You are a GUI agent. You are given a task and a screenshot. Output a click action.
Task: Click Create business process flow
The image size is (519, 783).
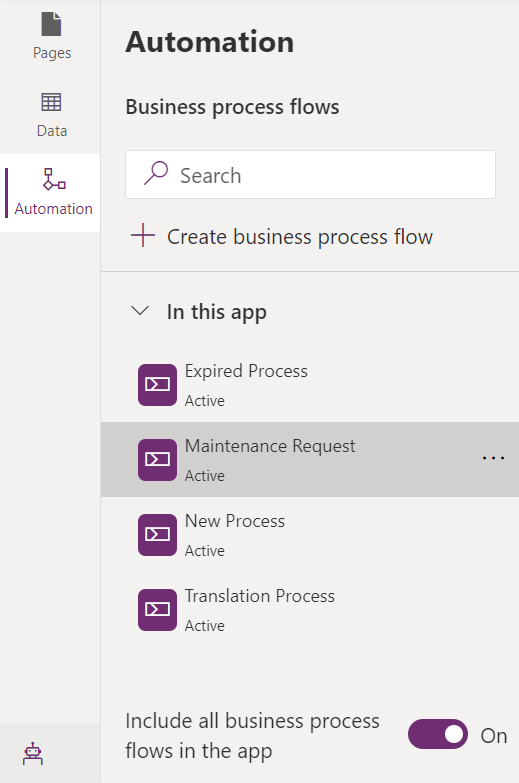pyautogui.click(x=300, y=237)
